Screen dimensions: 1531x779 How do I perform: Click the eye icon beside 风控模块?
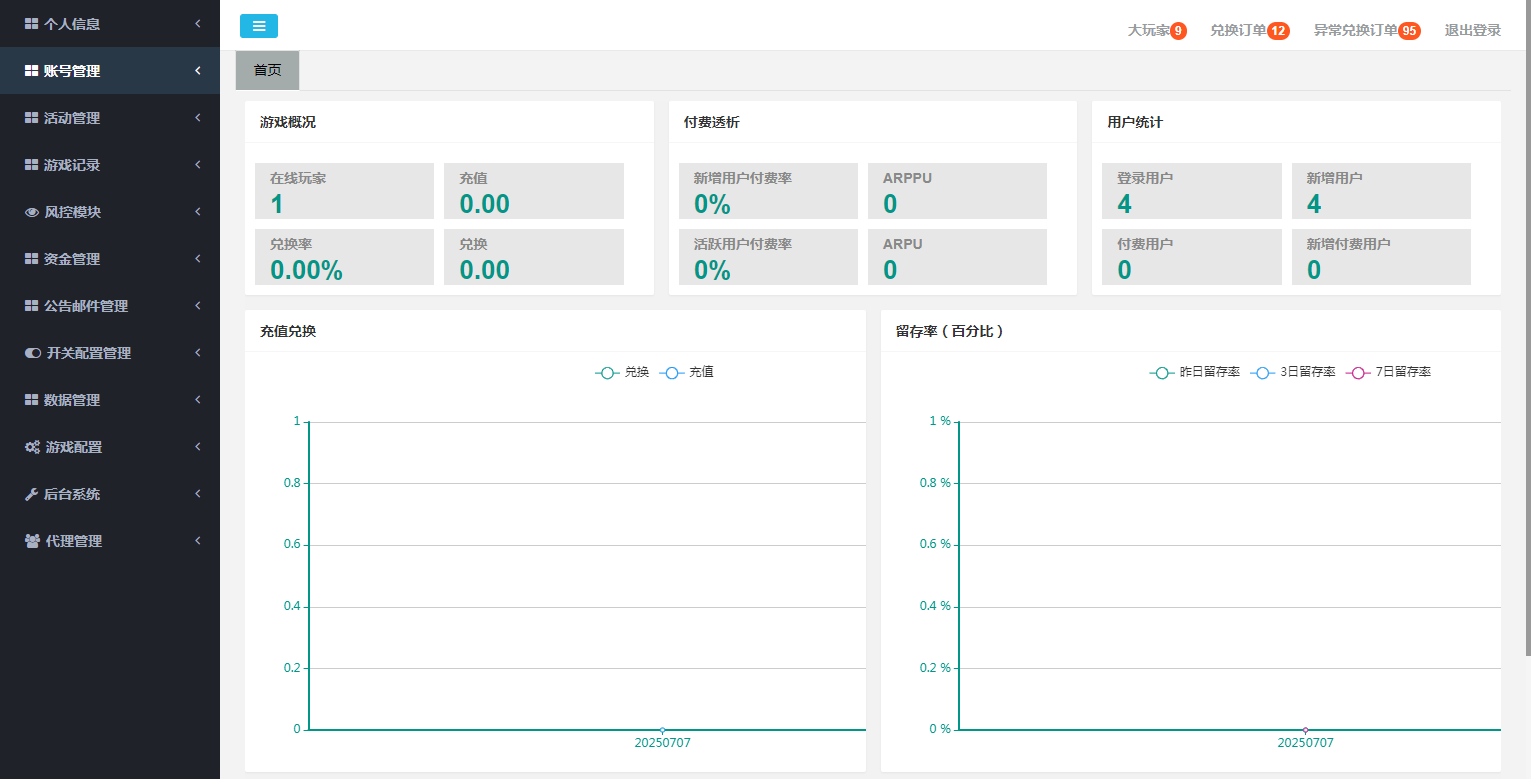coord(32,212)
